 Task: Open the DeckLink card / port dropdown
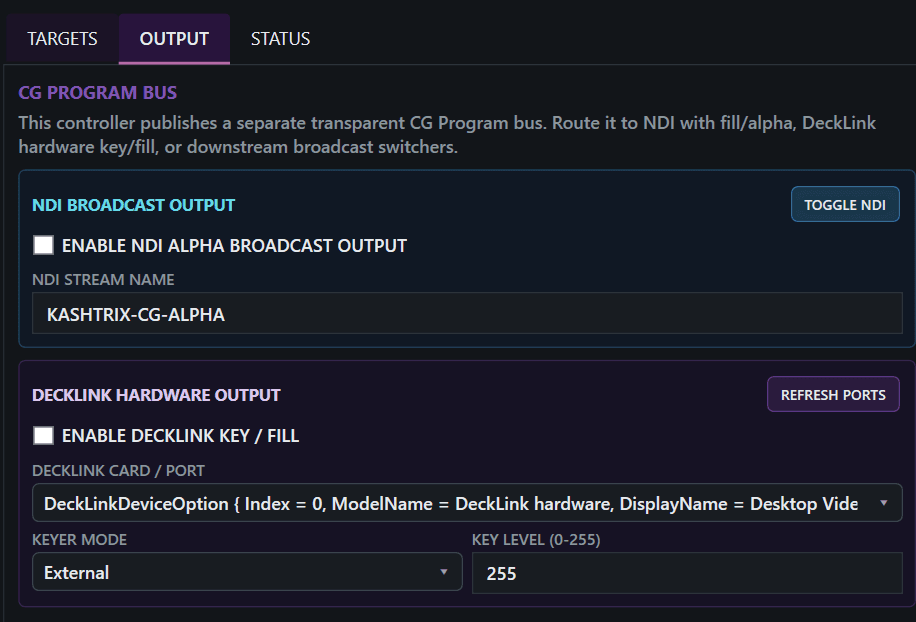coord(467,503)
